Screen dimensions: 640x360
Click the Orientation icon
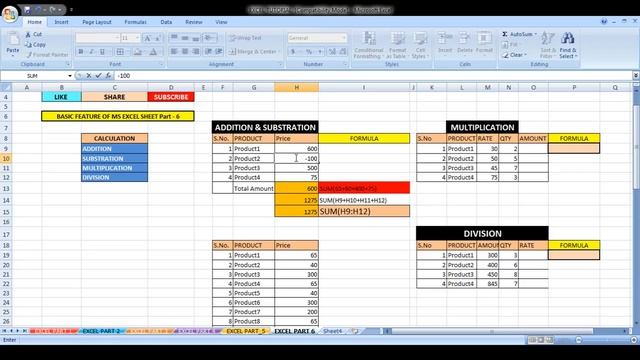[209, 38]
